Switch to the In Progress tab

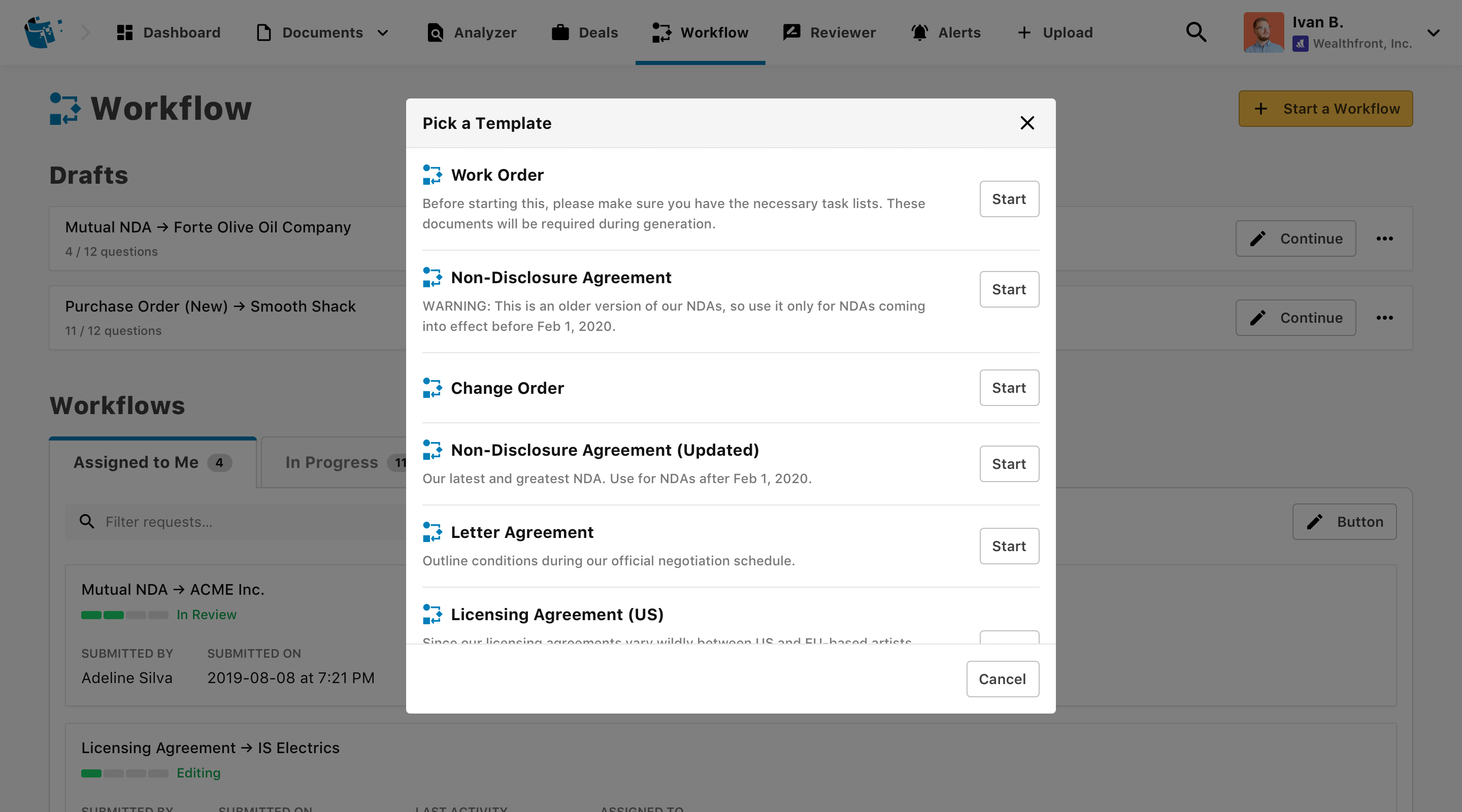(334, 462)
